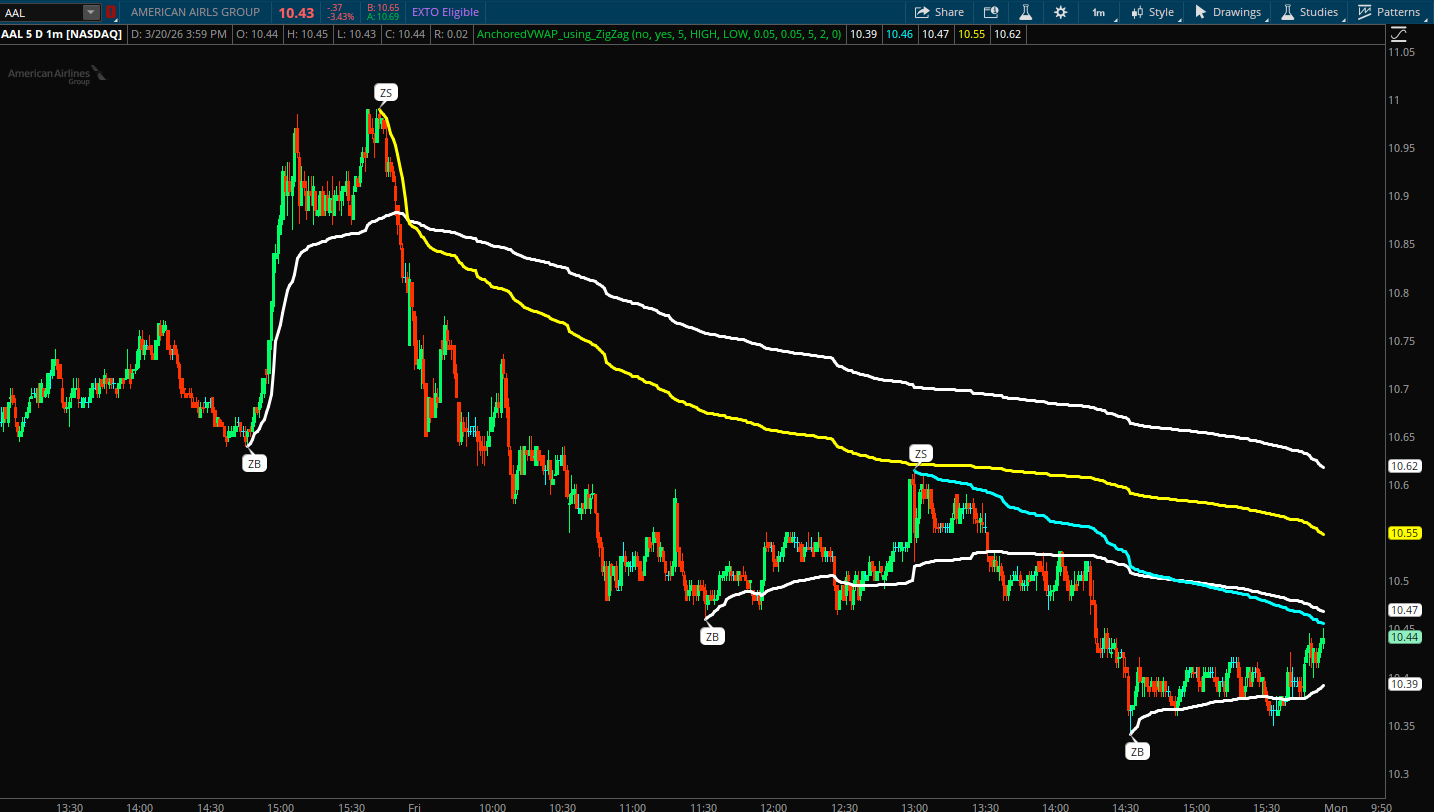Click the chart snapshot alert icon

991,12
